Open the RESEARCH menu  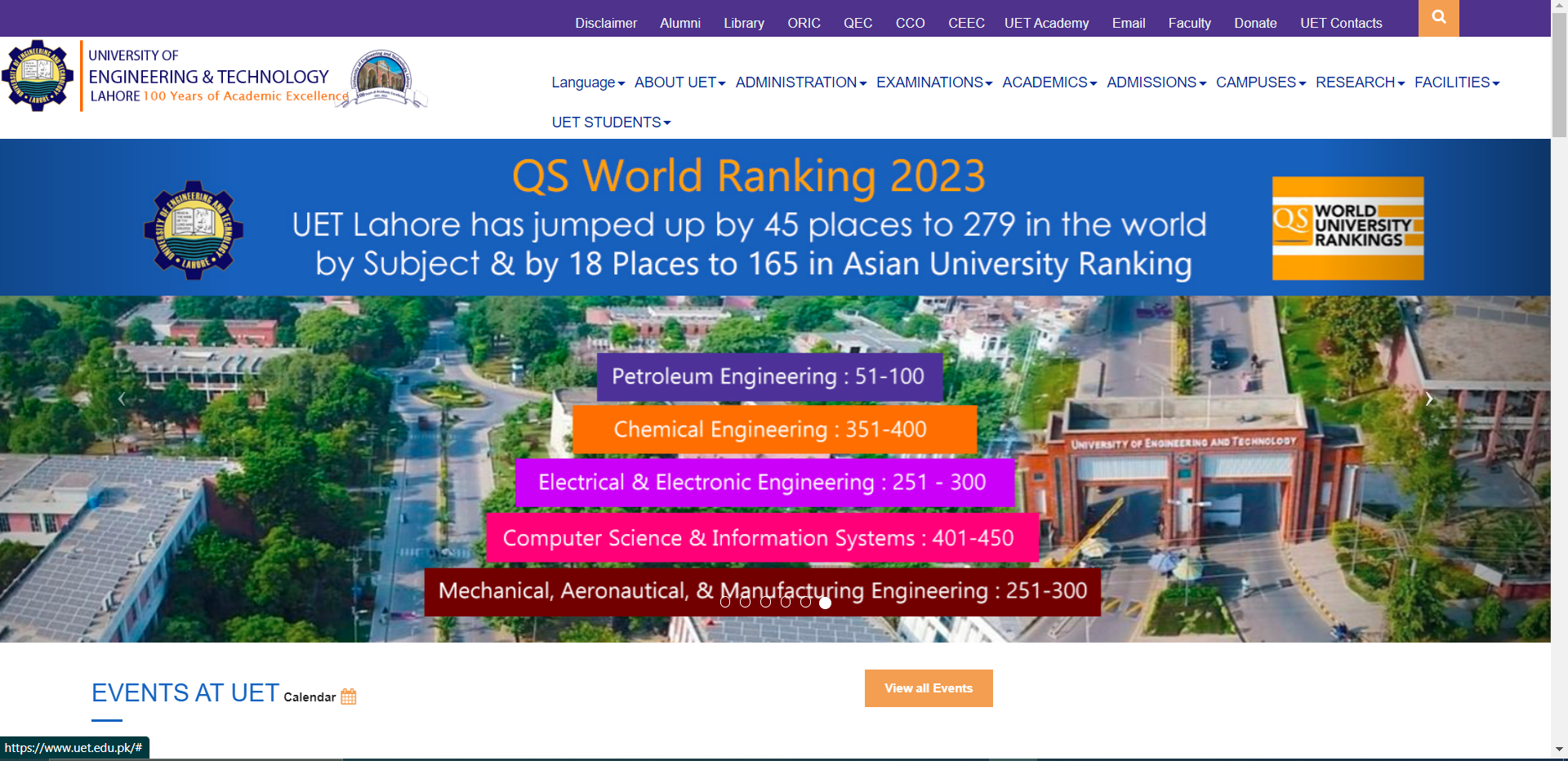(1359, 82)
